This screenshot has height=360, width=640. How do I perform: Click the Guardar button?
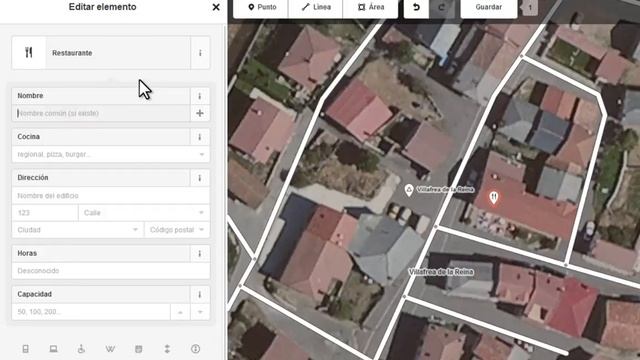(x=489, y=7)
